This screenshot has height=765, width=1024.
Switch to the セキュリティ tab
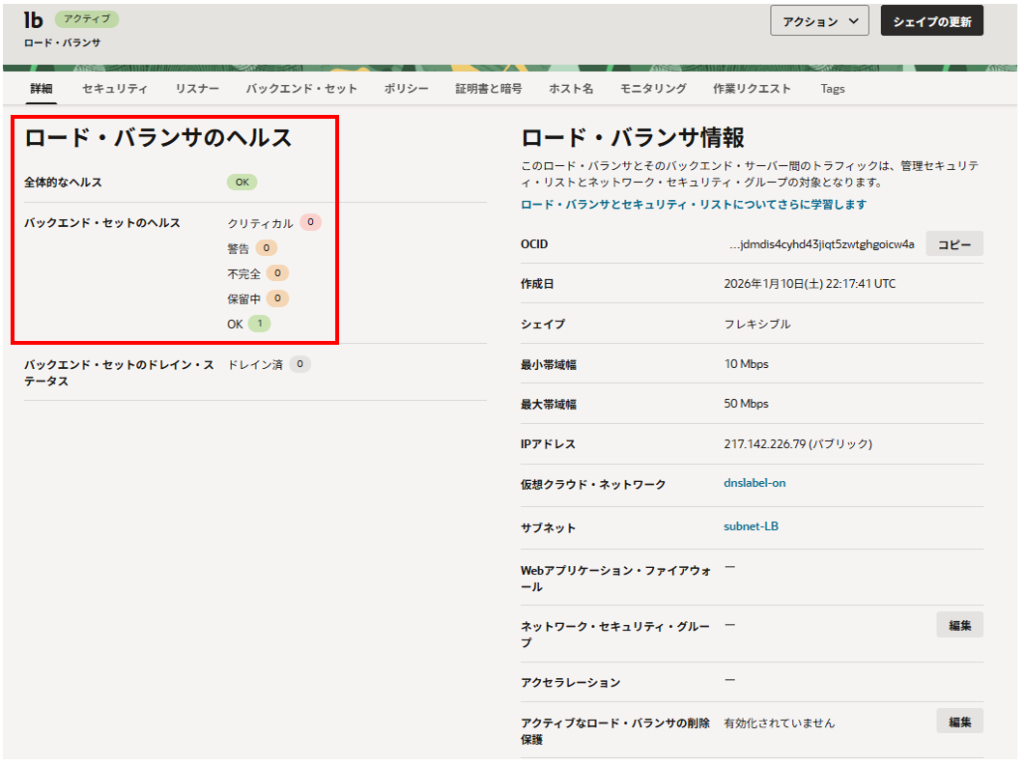(x=115, y=89)
